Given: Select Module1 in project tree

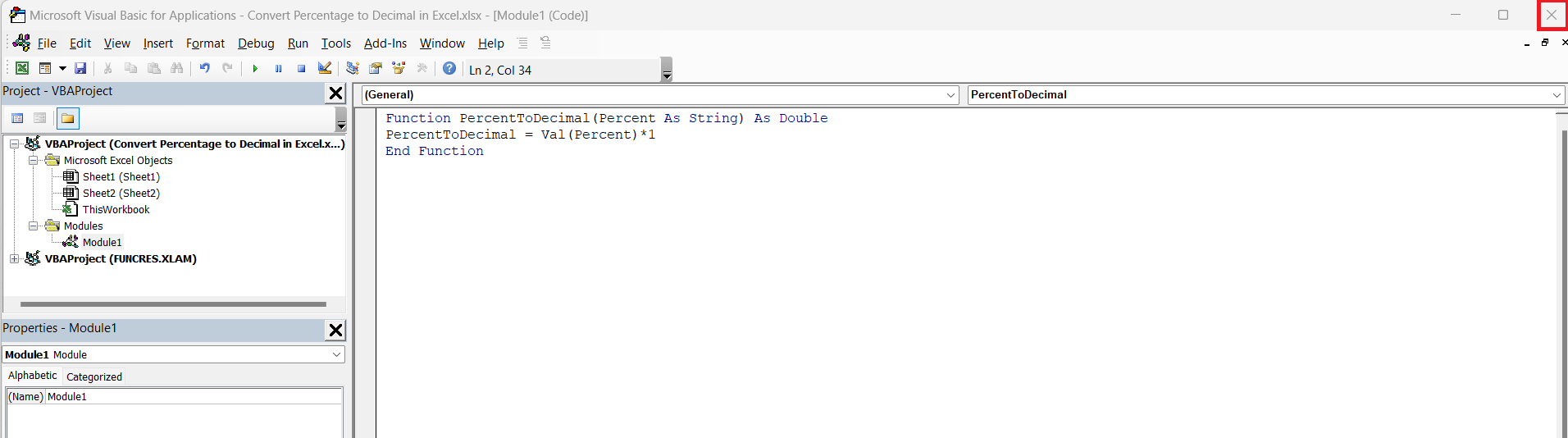Looking at the screenshot, I should [102, 242].
